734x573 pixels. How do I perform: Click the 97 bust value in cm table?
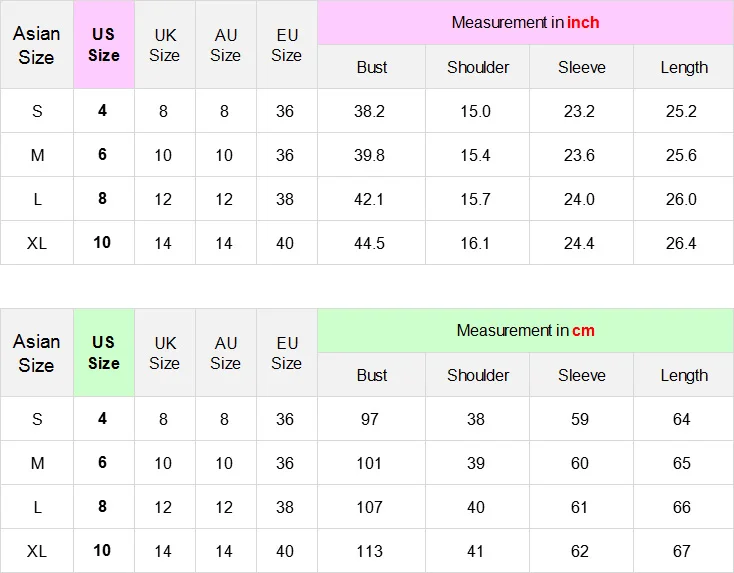tap(371, 419)
